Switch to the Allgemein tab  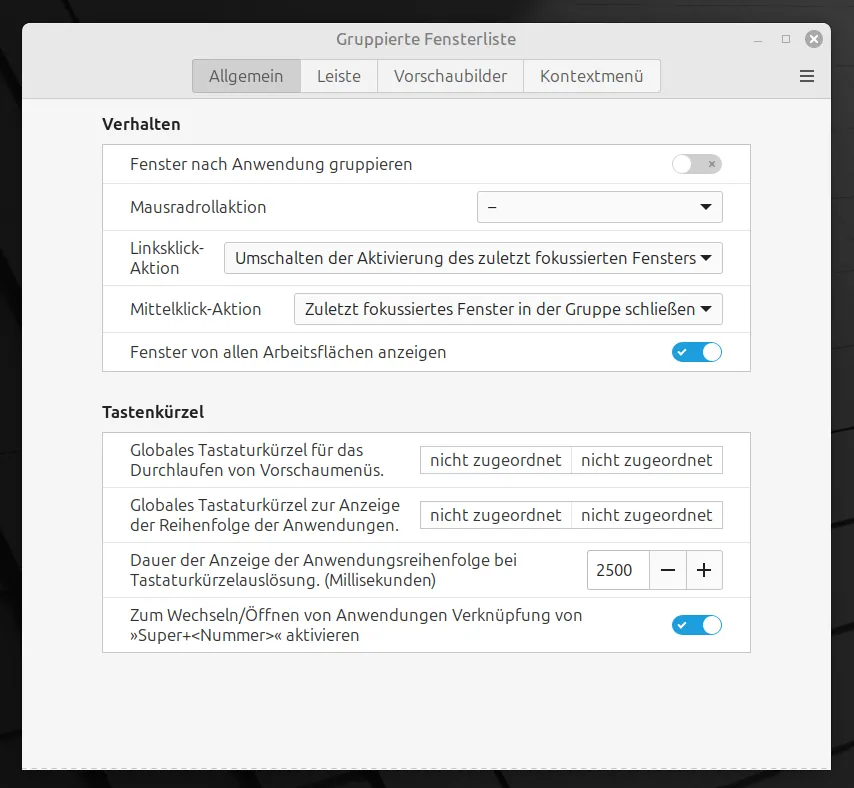(246, 76)
